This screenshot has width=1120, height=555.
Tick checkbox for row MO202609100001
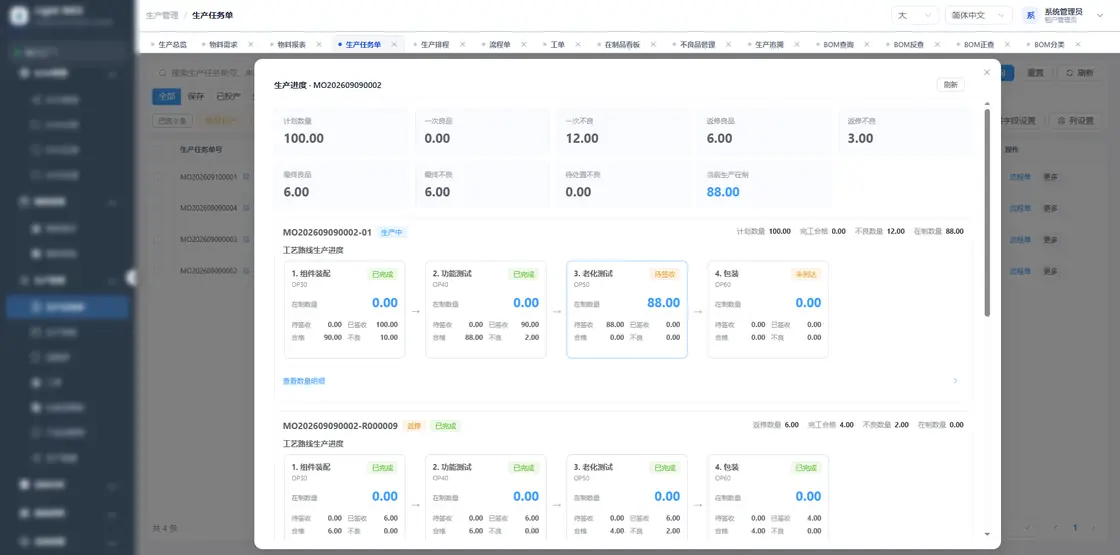click(161, 176)
